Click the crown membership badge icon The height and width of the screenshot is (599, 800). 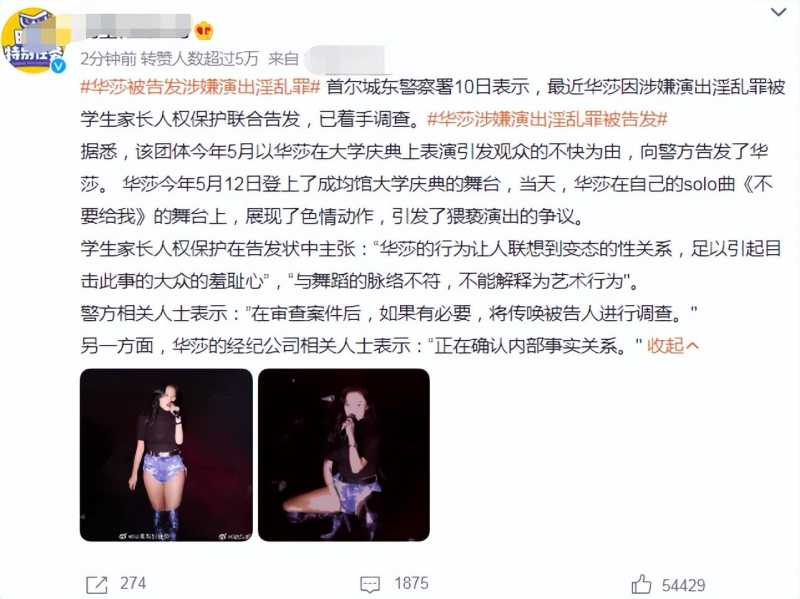pyautogui.click(x=204, y=31)
